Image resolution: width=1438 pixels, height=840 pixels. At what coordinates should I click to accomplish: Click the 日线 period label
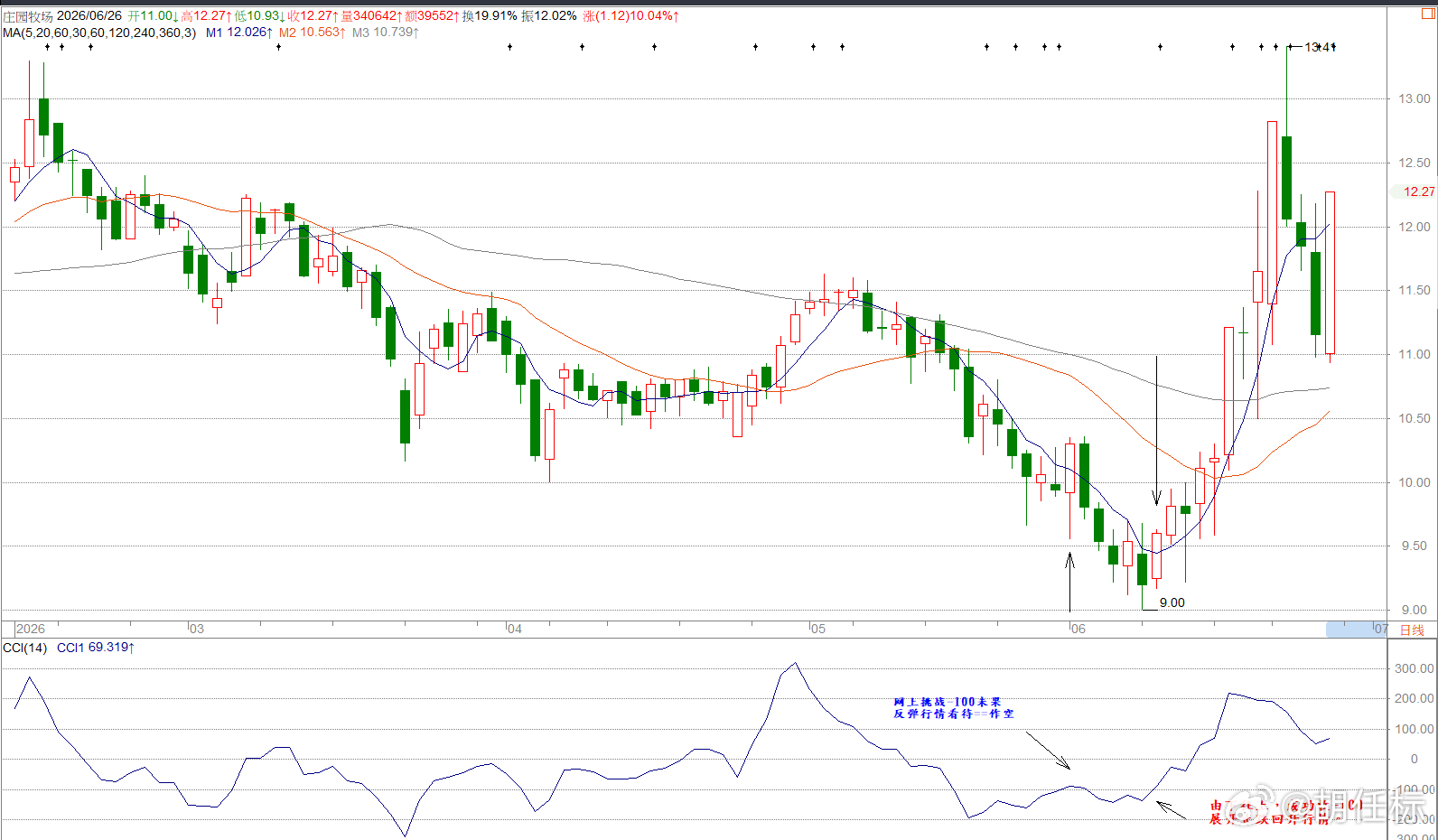coord(1412,630)
